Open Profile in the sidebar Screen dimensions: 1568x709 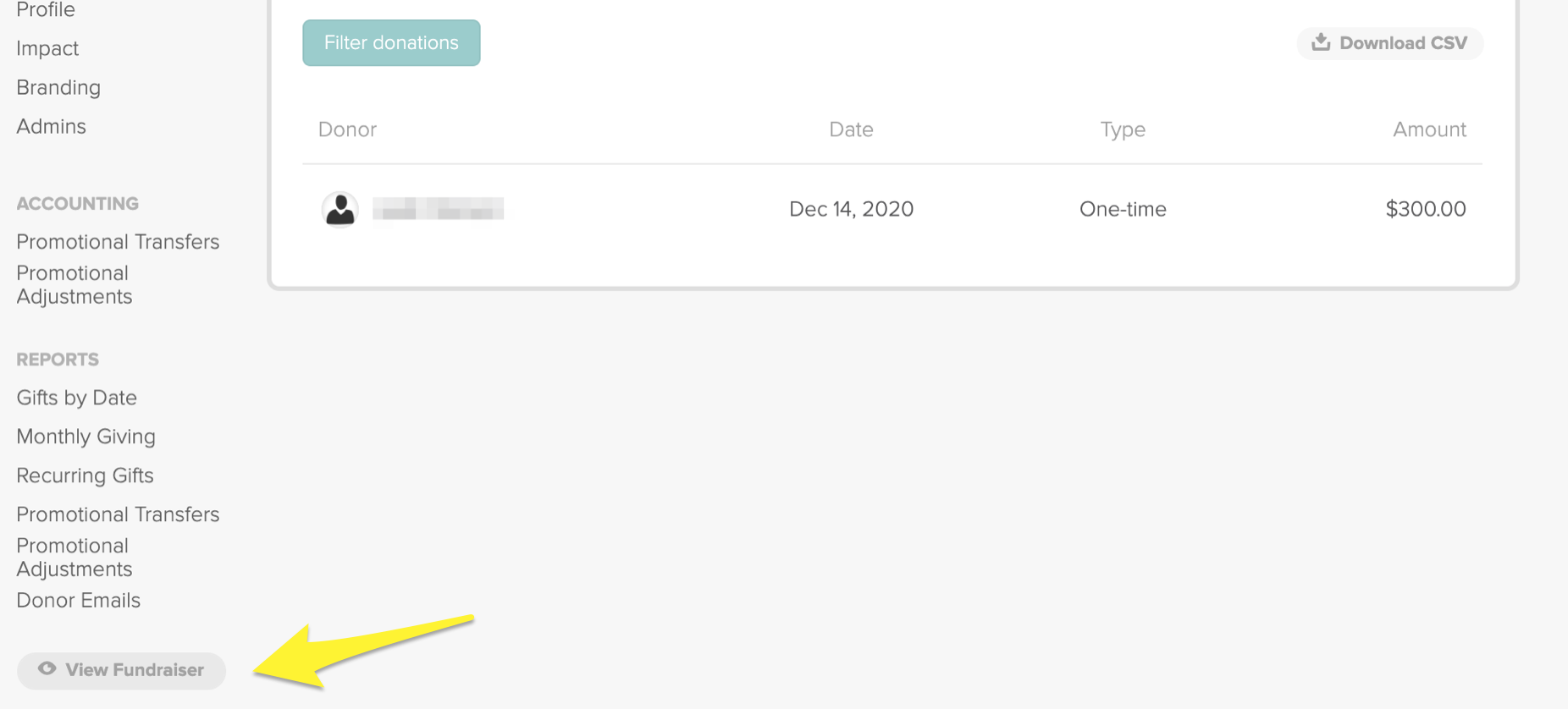tap(46, 10)
